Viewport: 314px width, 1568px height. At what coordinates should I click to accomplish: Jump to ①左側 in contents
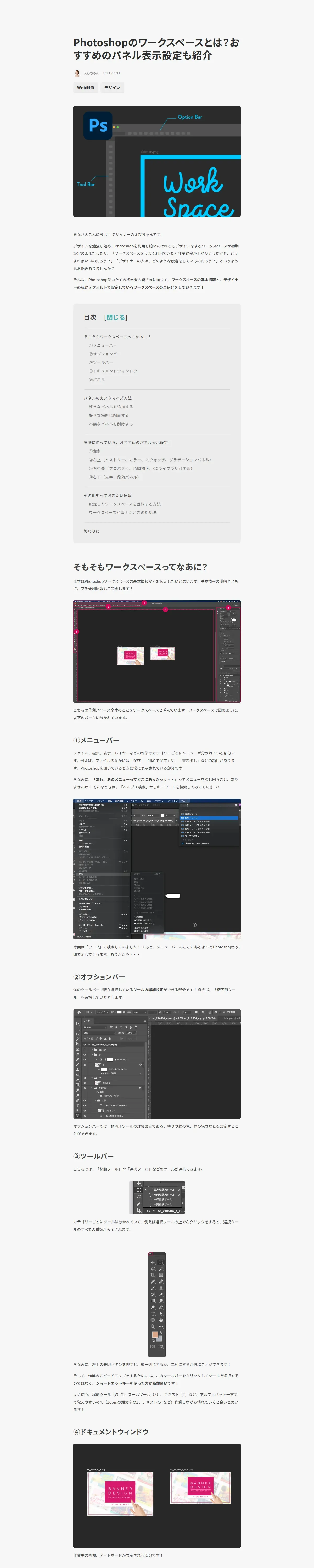(x=95, y=451)
